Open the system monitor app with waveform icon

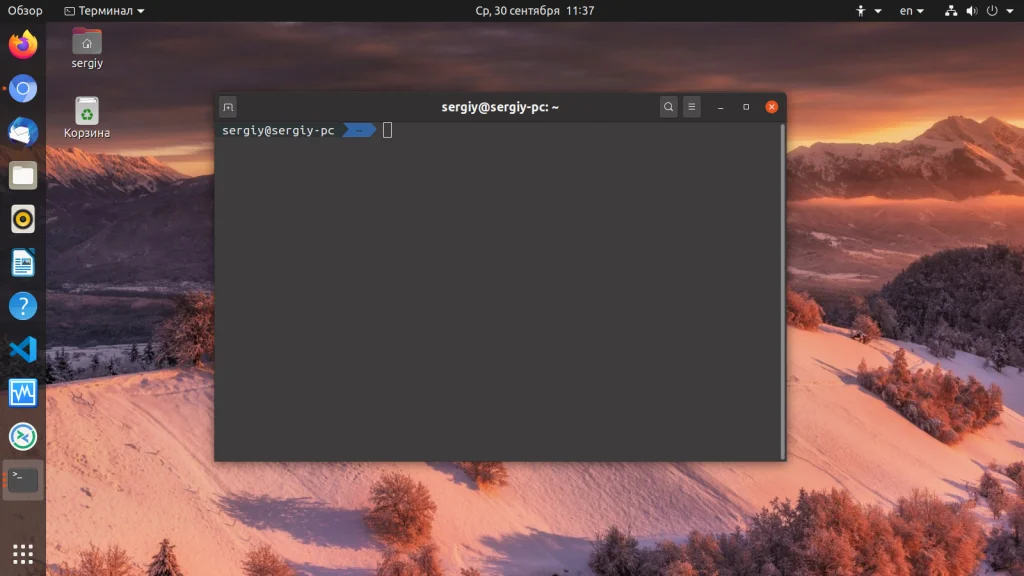pos(23,393)
